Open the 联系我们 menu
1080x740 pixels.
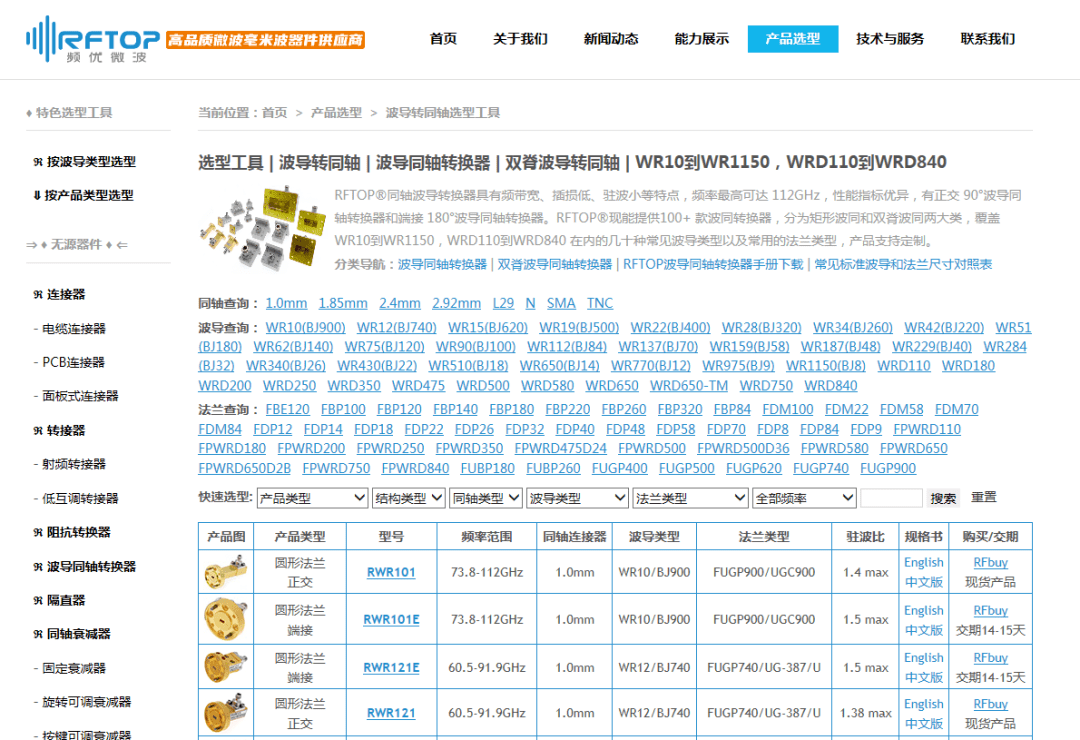pos(988,39)
